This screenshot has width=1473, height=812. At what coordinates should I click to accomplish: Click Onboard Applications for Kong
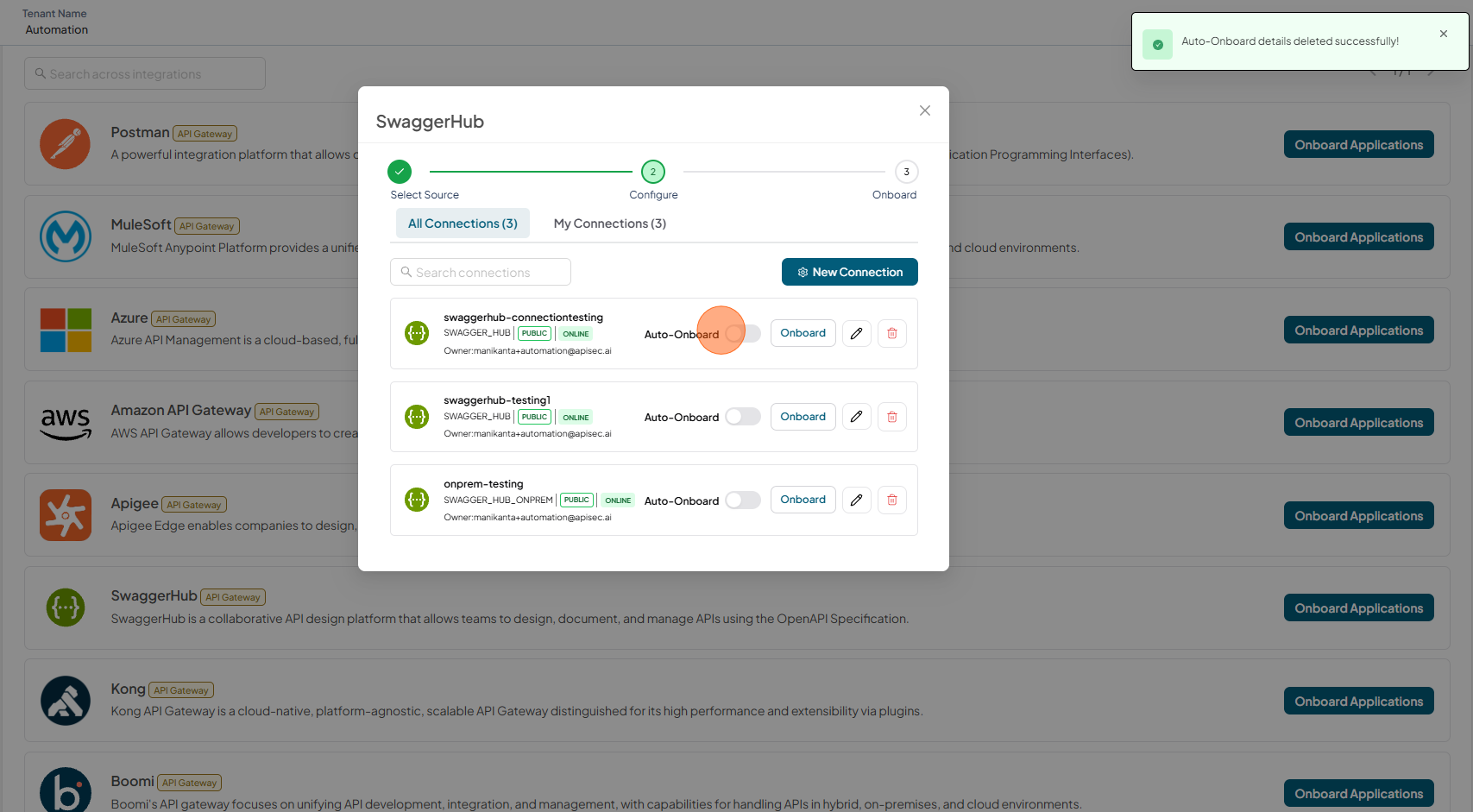click(1359, 701)
